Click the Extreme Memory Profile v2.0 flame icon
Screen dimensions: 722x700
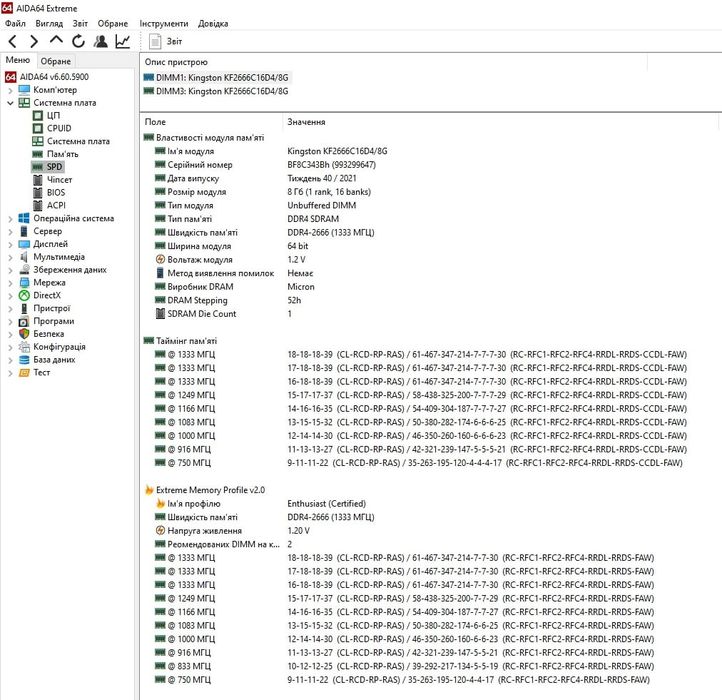149,490
